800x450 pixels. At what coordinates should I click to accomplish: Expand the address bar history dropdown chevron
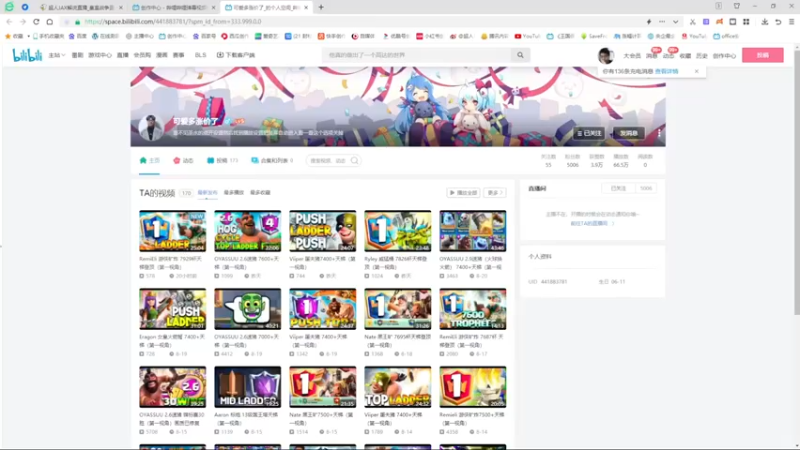click(x=675, y=22)
